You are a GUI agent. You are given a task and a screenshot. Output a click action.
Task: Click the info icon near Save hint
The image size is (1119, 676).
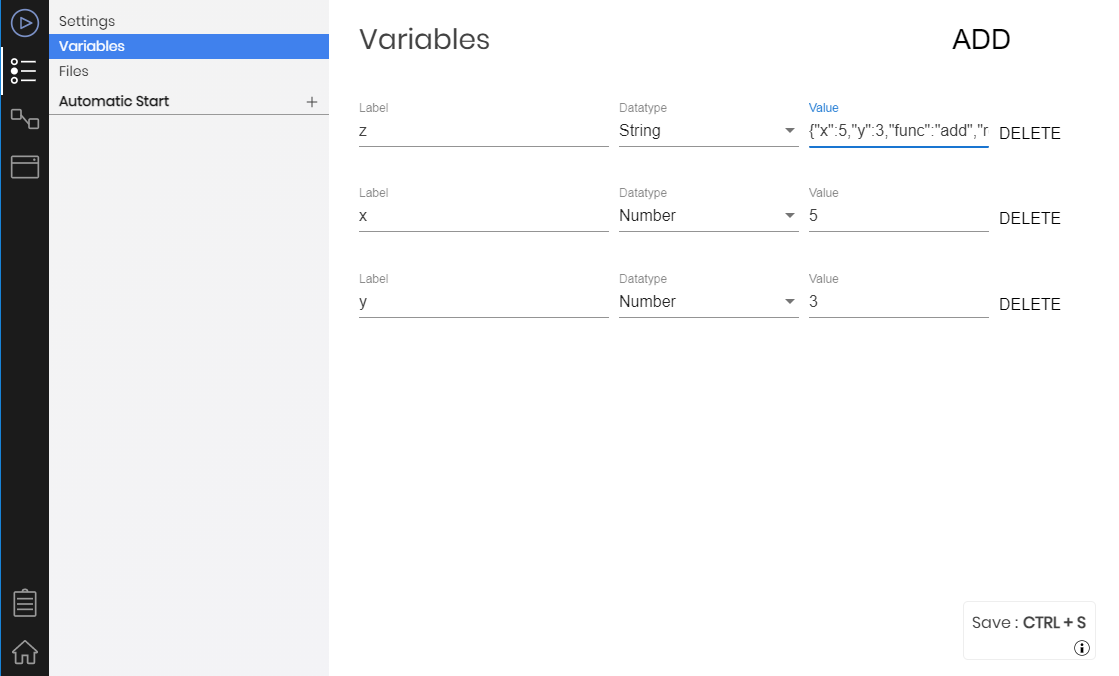(1082, 647)
